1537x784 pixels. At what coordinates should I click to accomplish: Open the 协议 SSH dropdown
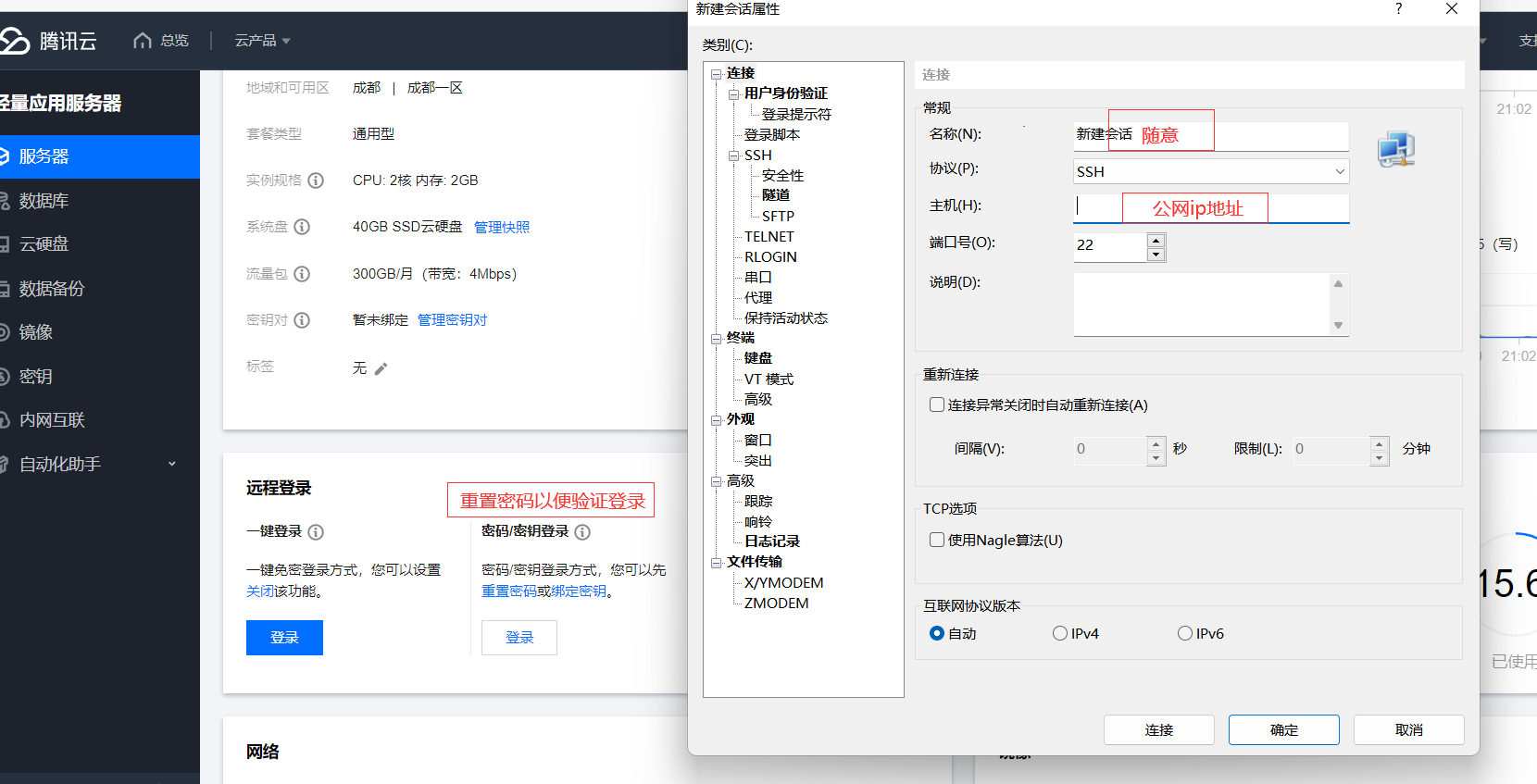1211,171
